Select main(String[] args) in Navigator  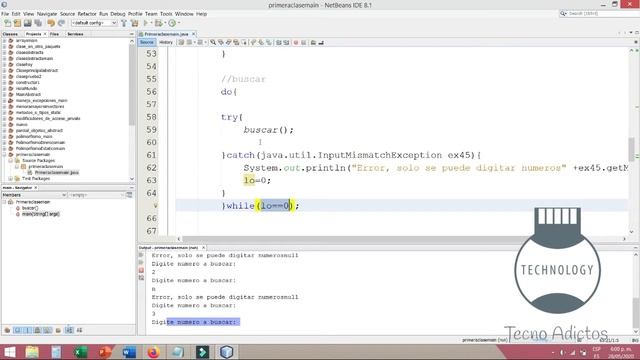click(40, 214)
